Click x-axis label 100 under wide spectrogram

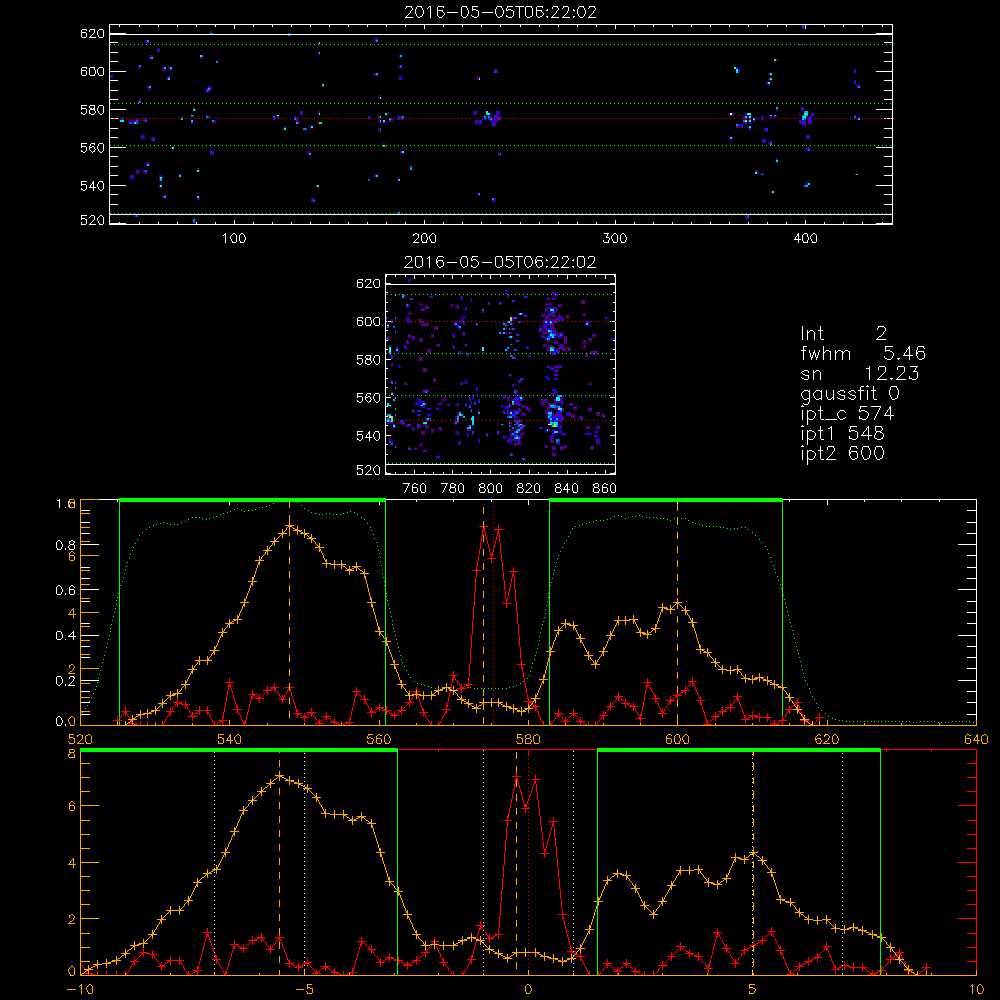(x=234, y=239)
